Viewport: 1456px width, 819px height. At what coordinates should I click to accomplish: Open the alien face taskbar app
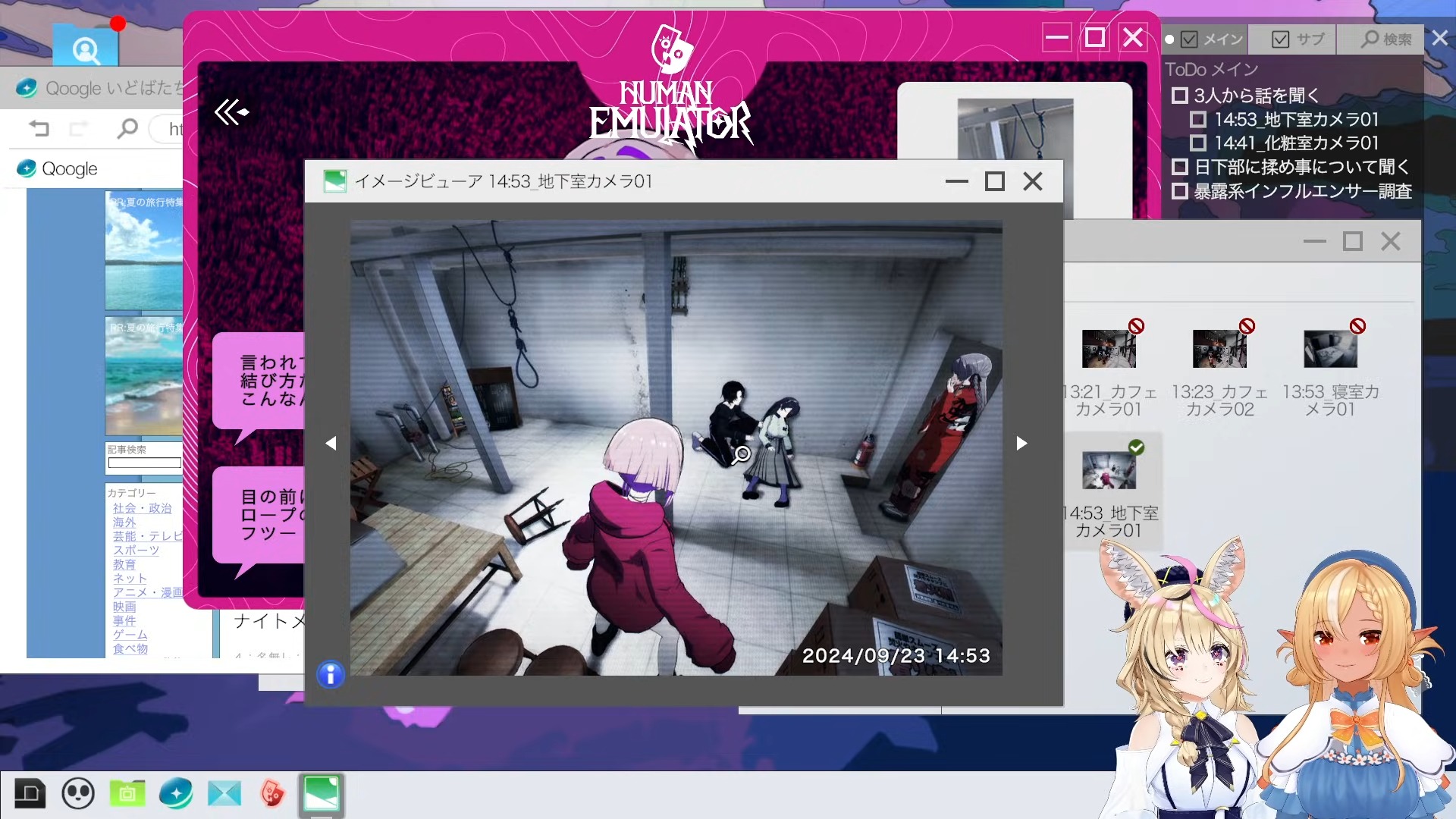pos(78,794)
